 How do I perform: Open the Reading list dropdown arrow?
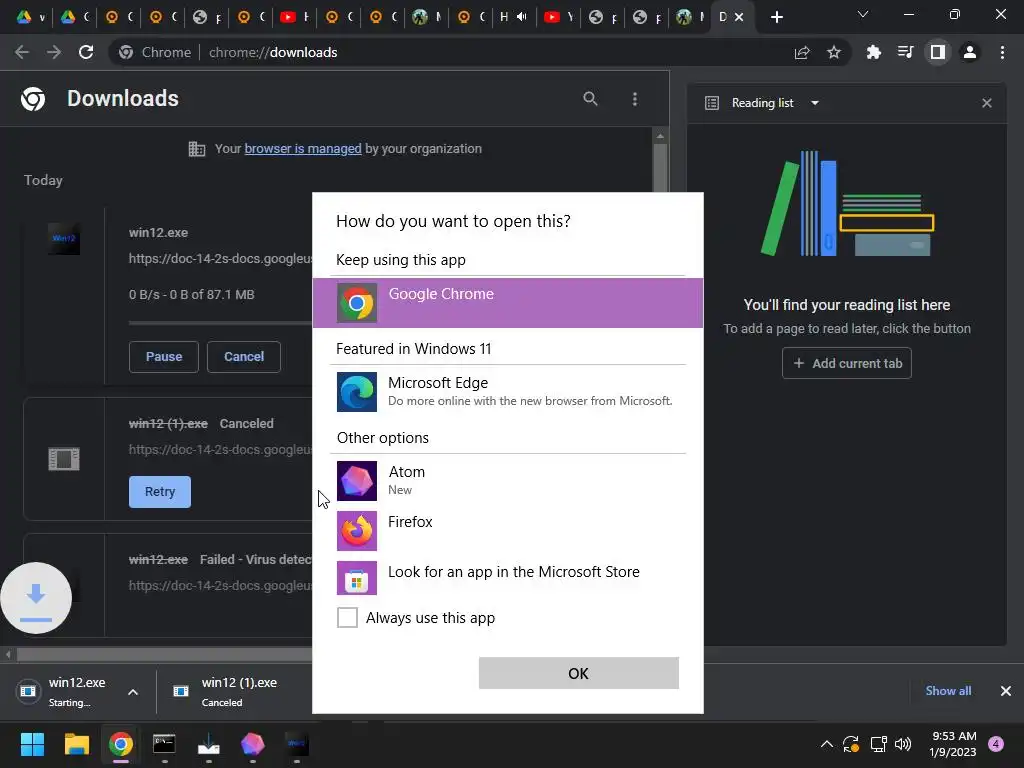tap(814, 103)
